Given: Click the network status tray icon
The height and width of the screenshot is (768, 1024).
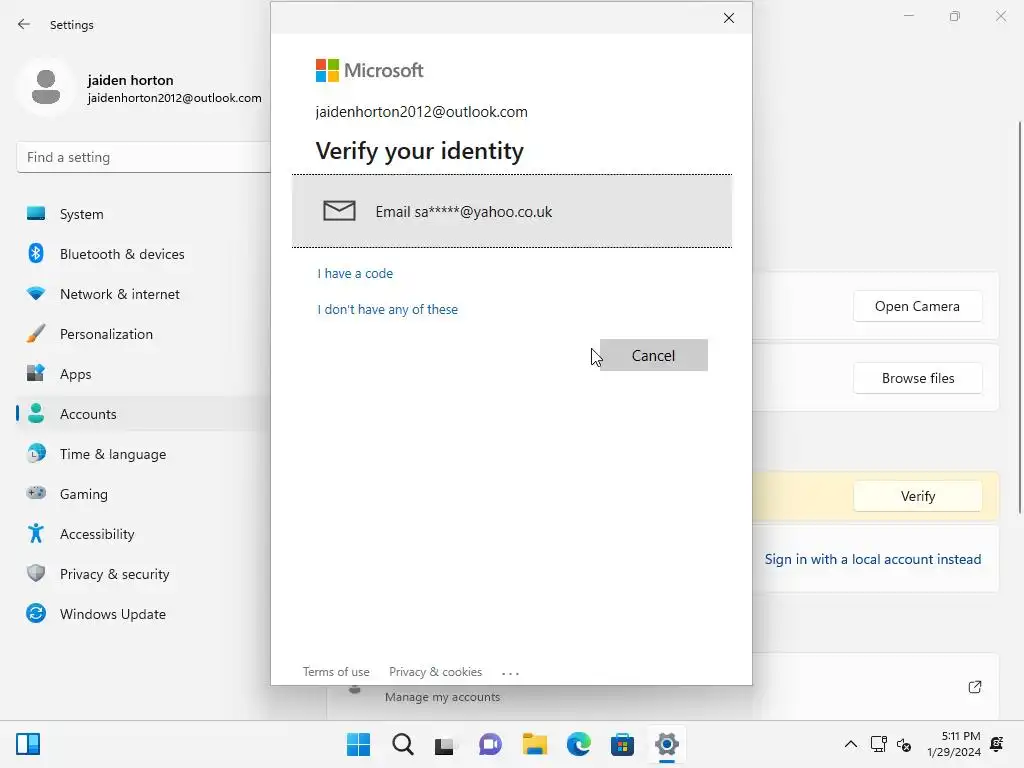Looking at the screenshot, I should pos(878,744).
